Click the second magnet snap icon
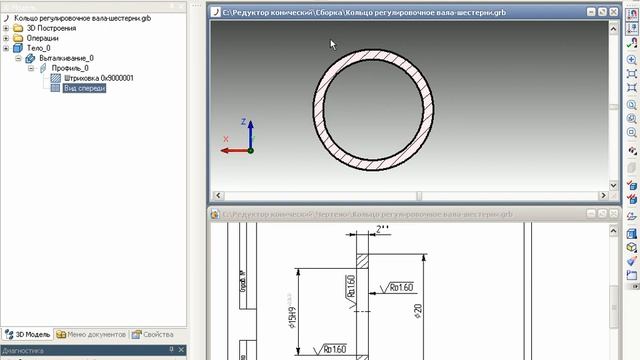 (x=632, y=28)
